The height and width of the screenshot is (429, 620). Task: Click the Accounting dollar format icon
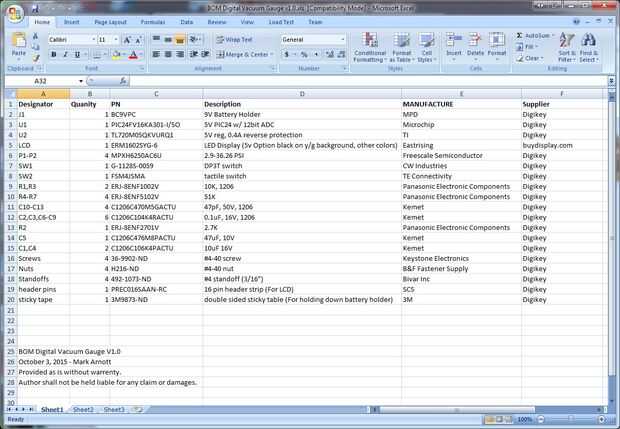click(286, 55)
